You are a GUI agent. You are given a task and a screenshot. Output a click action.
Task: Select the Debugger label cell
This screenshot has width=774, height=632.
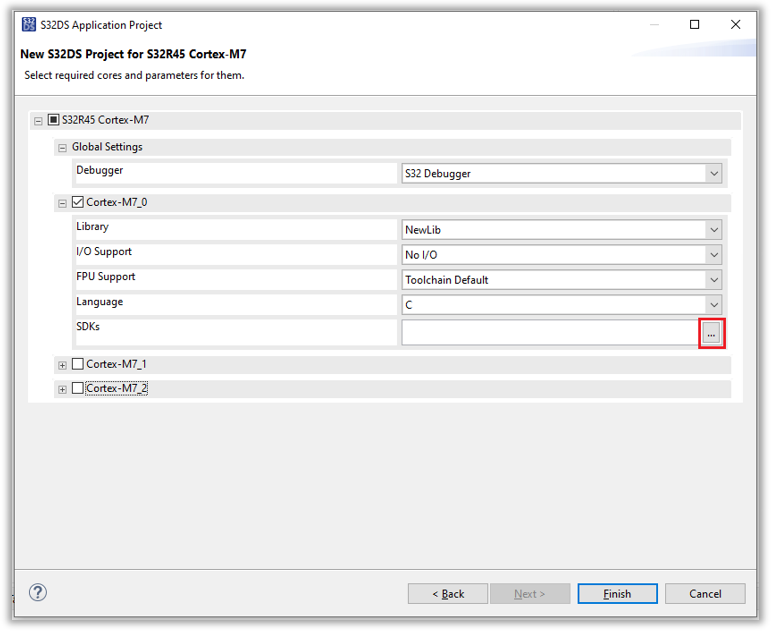click(236, 174)
